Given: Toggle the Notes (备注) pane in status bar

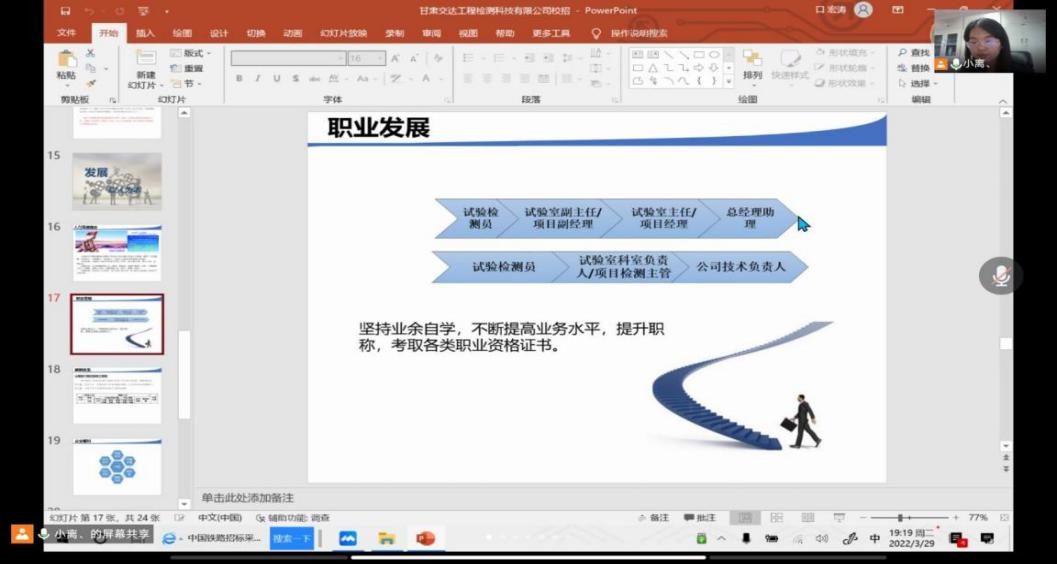Looking at the screenshot, I should pyautogui.click(x=654, y=518).
